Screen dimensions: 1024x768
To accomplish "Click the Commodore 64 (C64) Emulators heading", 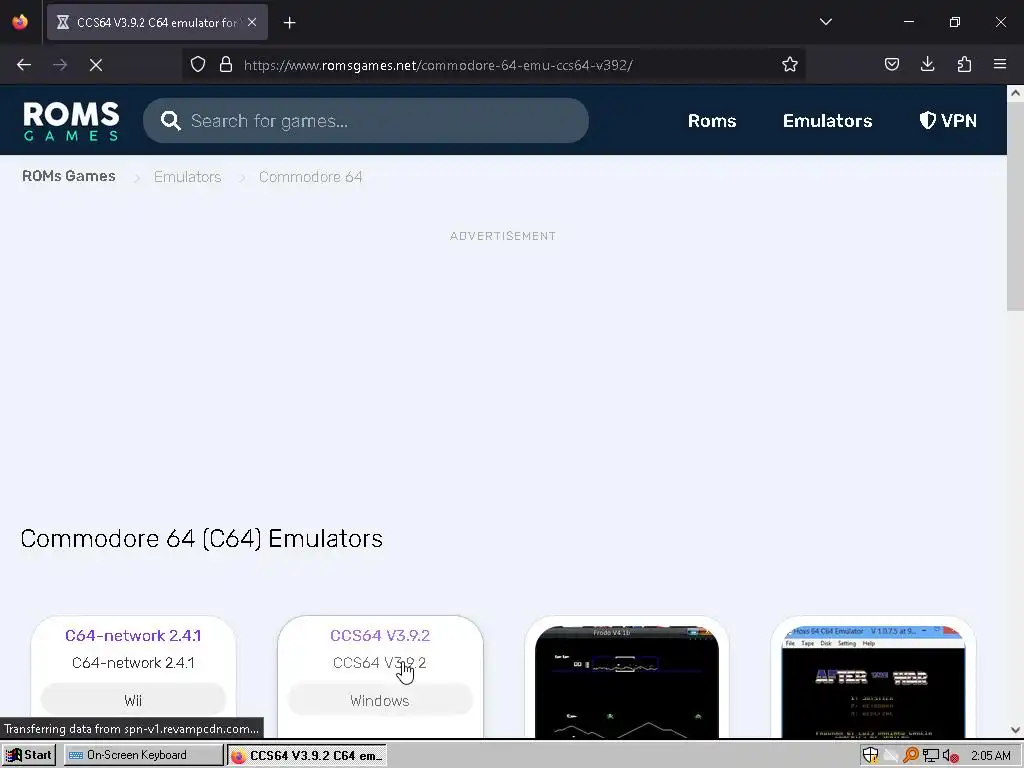I will click(202, 539).
